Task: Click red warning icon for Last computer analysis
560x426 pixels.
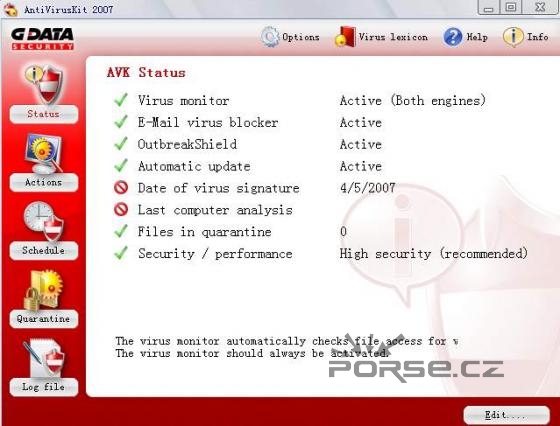Action: 121,210
